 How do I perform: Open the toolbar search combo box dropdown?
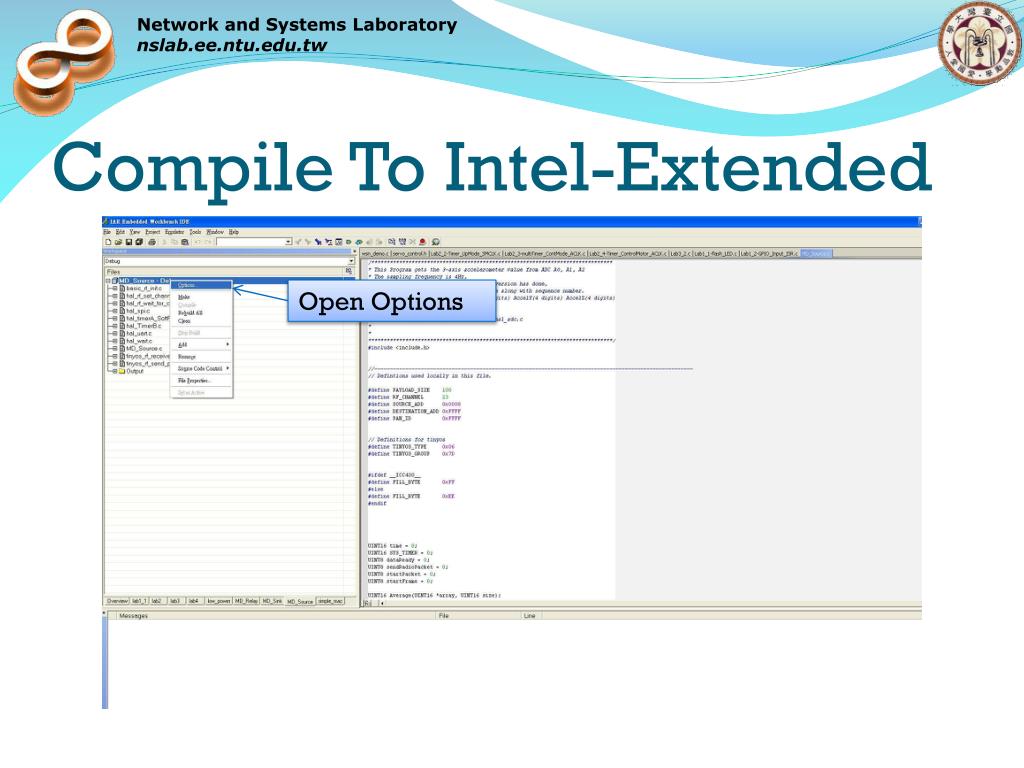click(289, 242)
